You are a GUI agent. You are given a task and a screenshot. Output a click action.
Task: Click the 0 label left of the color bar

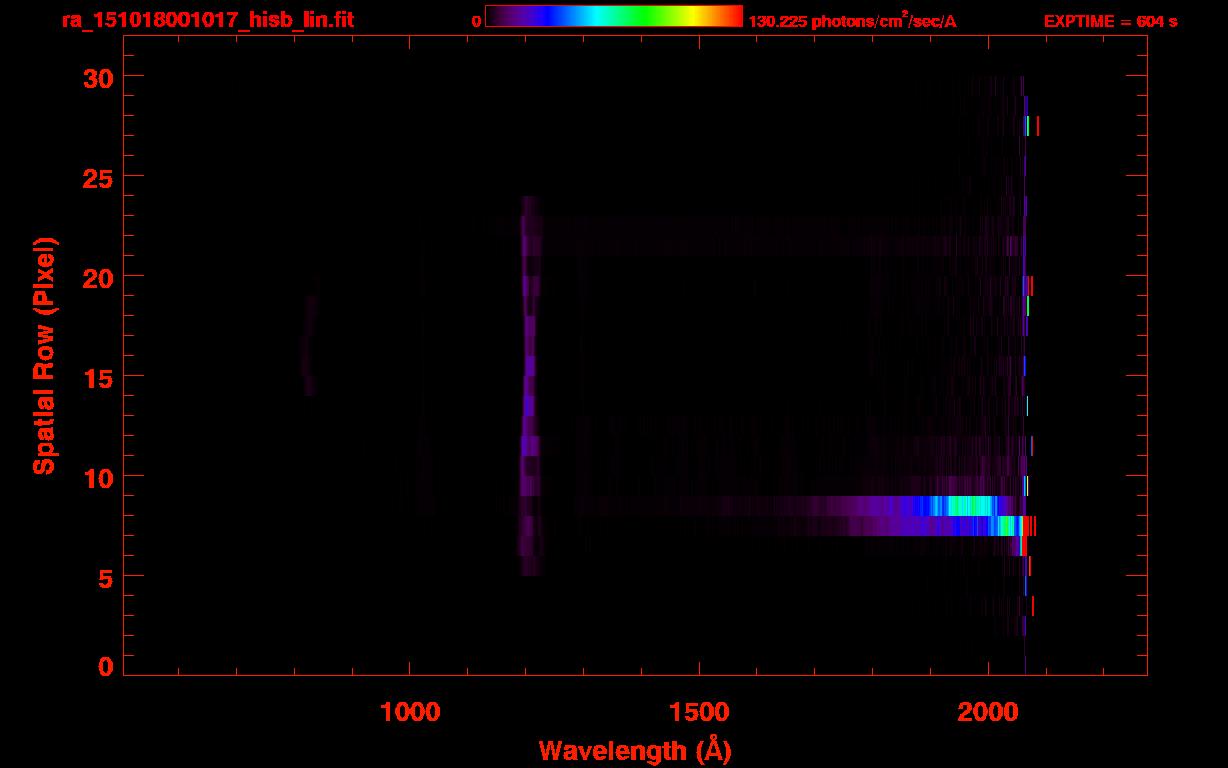[476, 21]
